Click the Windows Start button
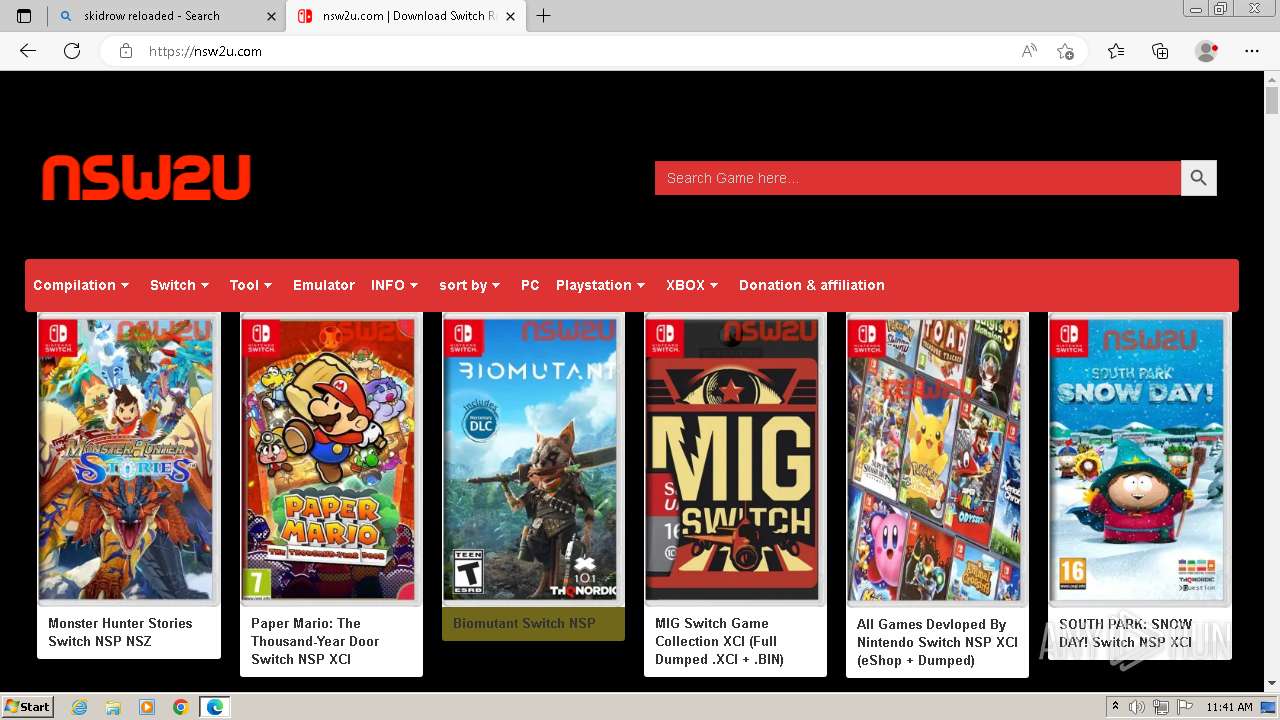The image size is (1280, 720). 28,707
